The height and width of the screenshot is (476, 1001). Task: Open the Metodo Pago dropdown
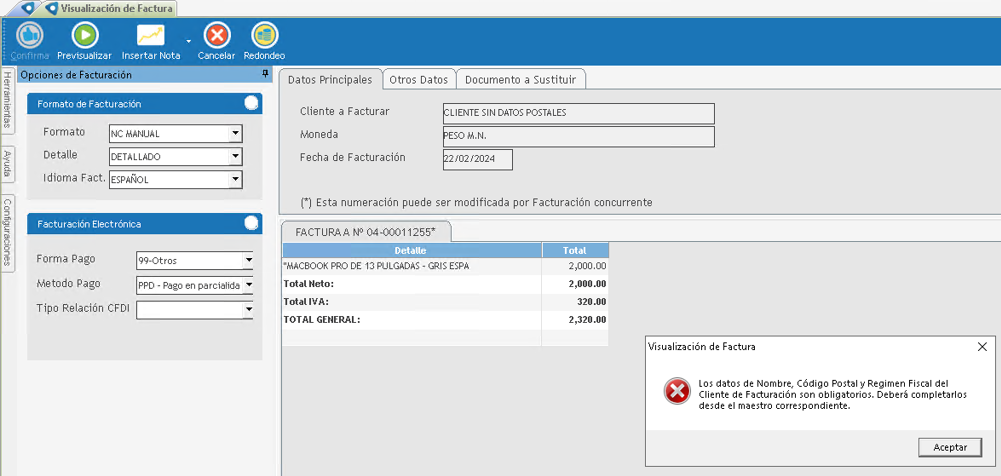(248, 285)
